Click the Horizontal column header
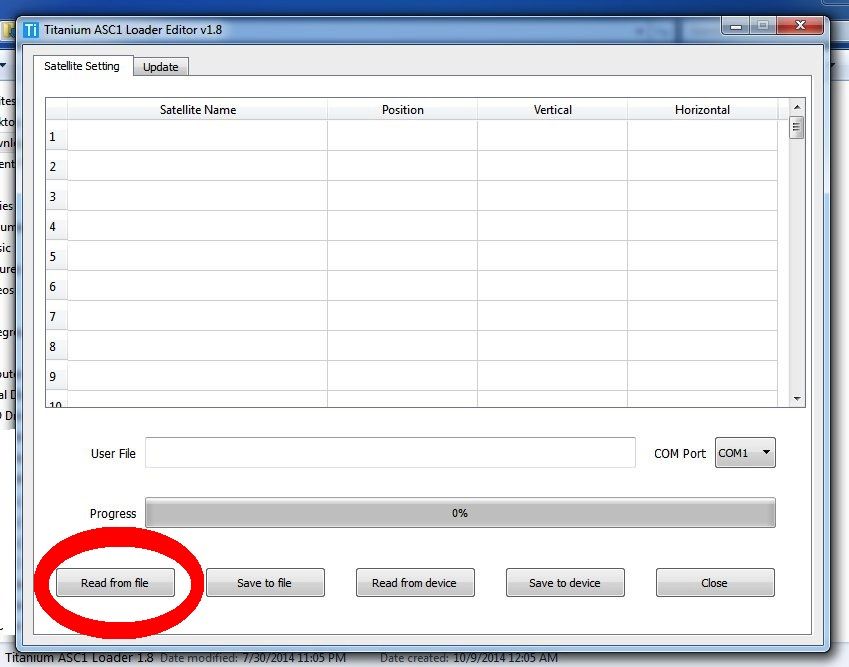The width and height of the screenshot is (849, 667). pos(702,109)
